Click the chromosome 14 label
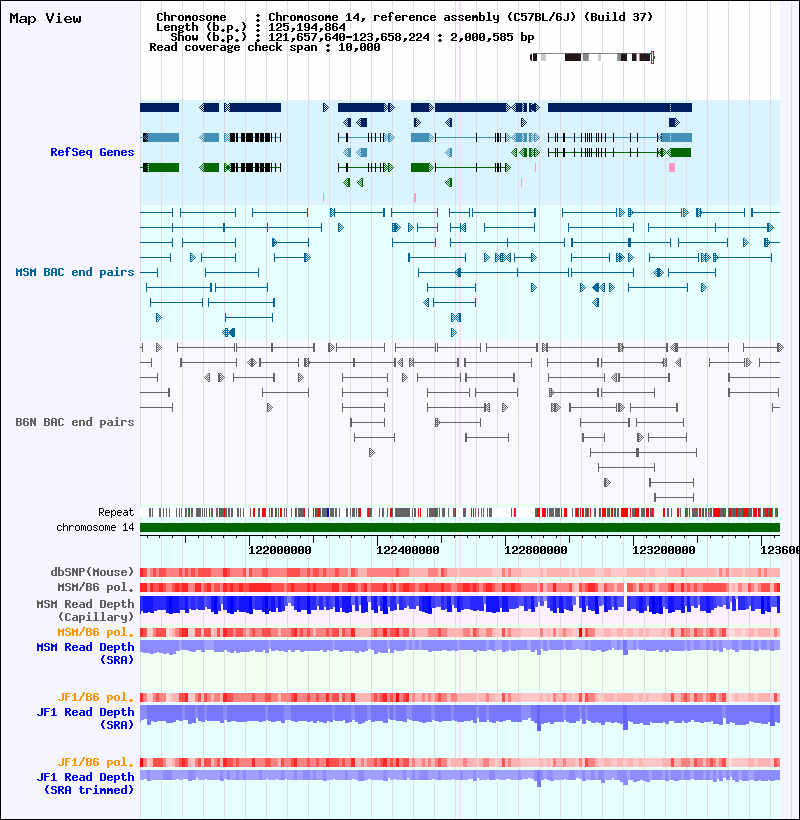This screenshot has width=800, height=820. tap(95, 527)
